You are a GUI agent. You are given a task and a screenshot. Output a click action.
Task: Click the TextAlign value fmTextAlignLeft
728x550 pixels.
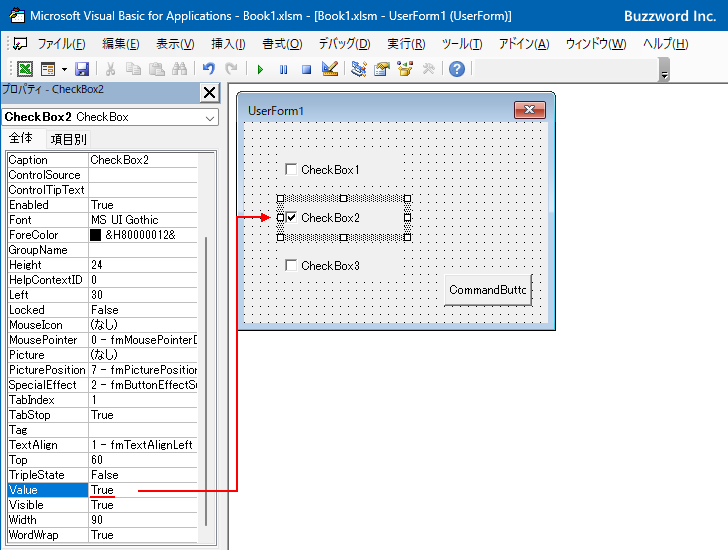coord(143,445)
